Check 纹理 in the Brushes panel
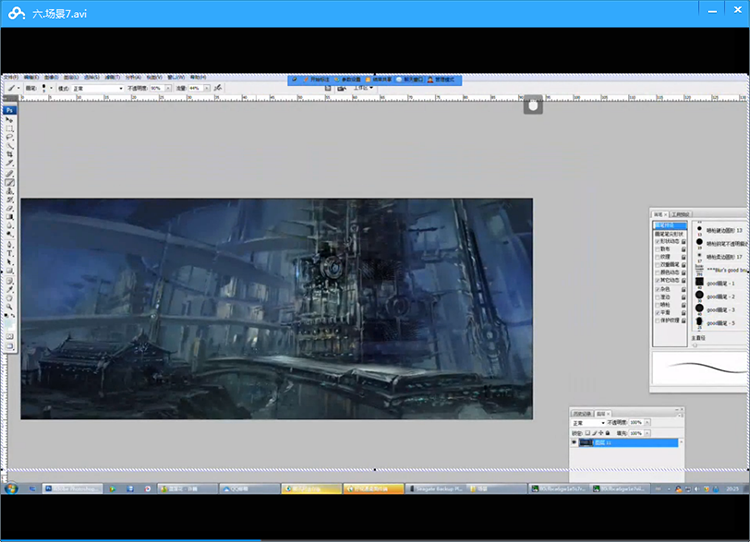The height and width of the screenshot is (542, 750). tap(657, 257)
